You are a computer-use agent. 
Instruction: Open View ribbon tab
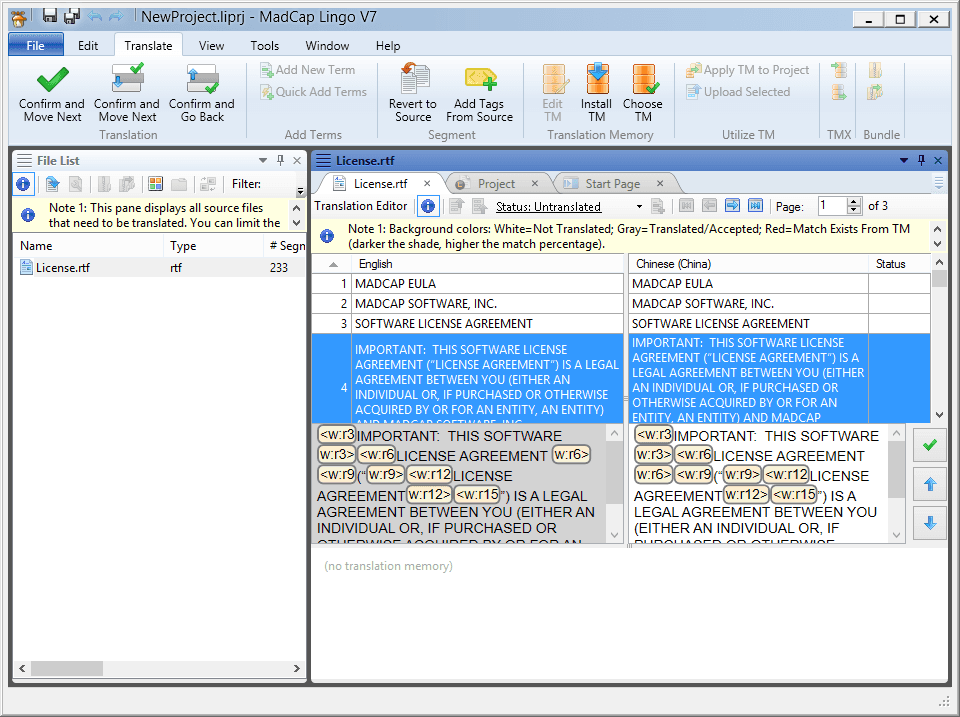point(211,45)
